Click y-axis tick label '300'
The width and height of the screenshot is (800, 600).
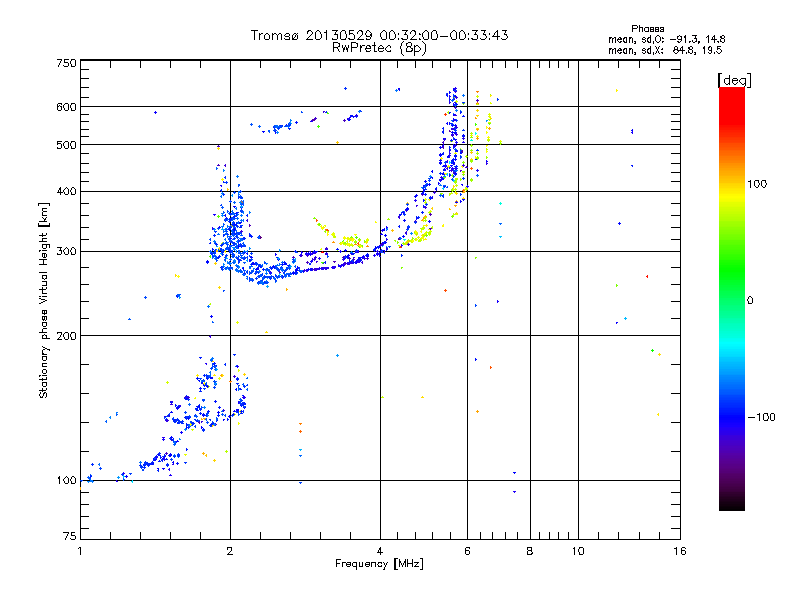[x=66, y=252]
